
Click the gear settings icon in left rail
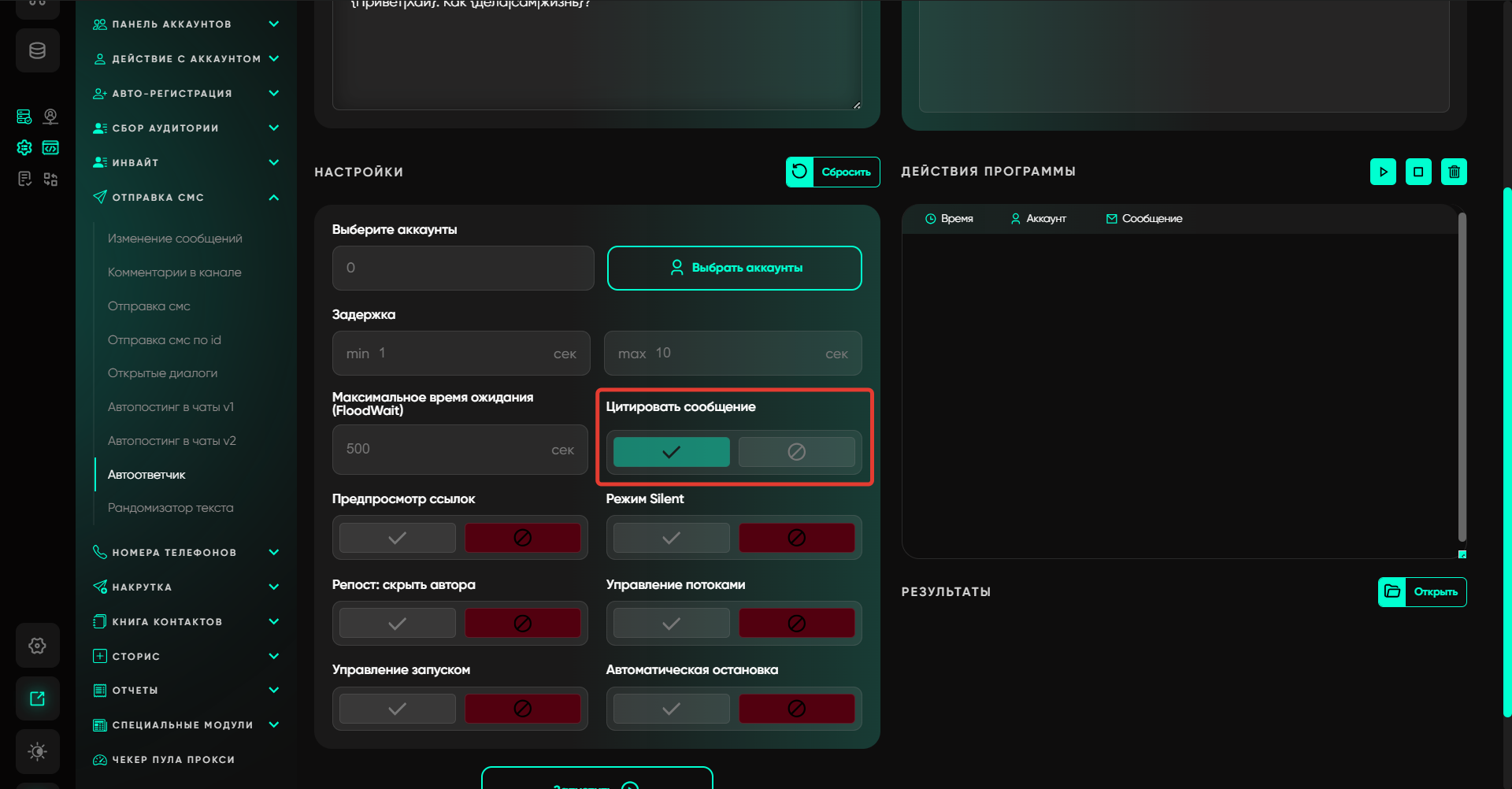(37, 646)
